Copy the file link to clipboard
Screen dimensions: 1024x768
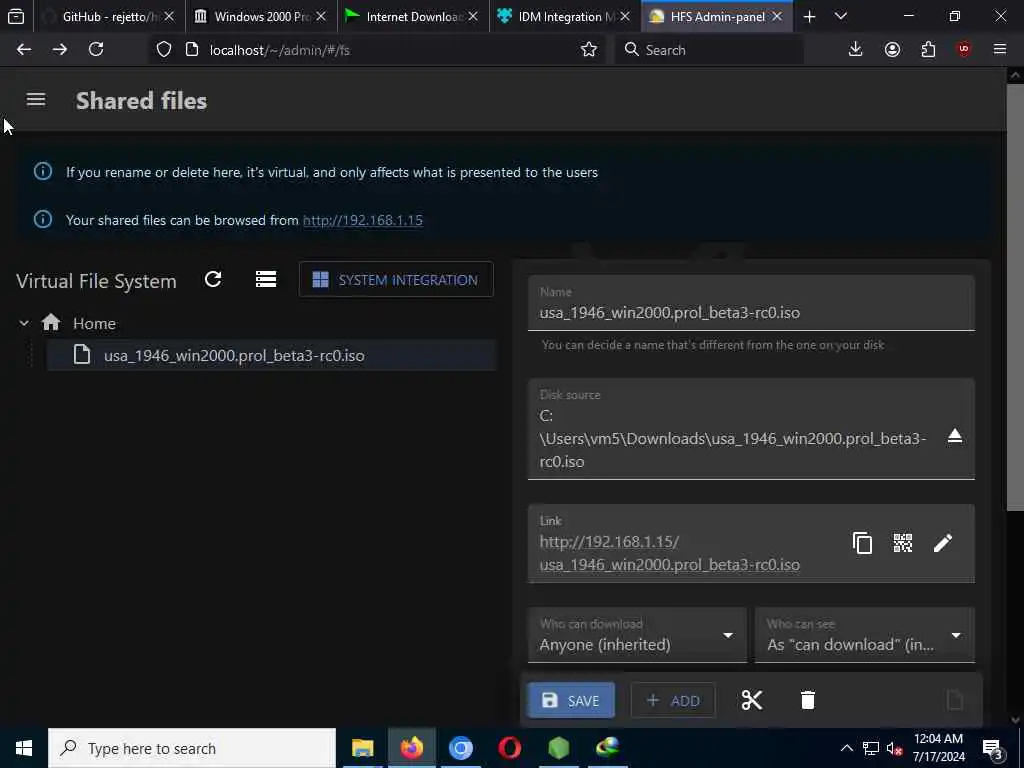point(862,543)
